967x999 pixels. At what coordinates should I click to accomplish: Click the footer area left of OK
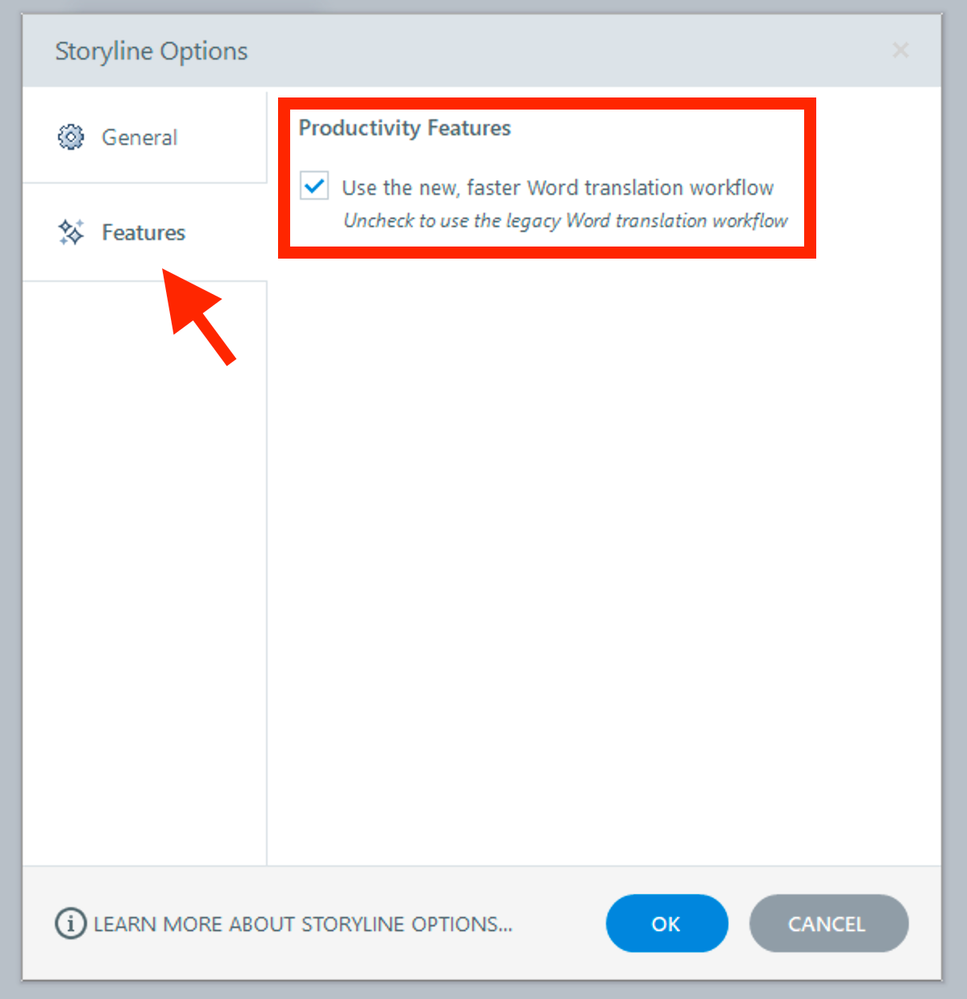click(560, 924)
